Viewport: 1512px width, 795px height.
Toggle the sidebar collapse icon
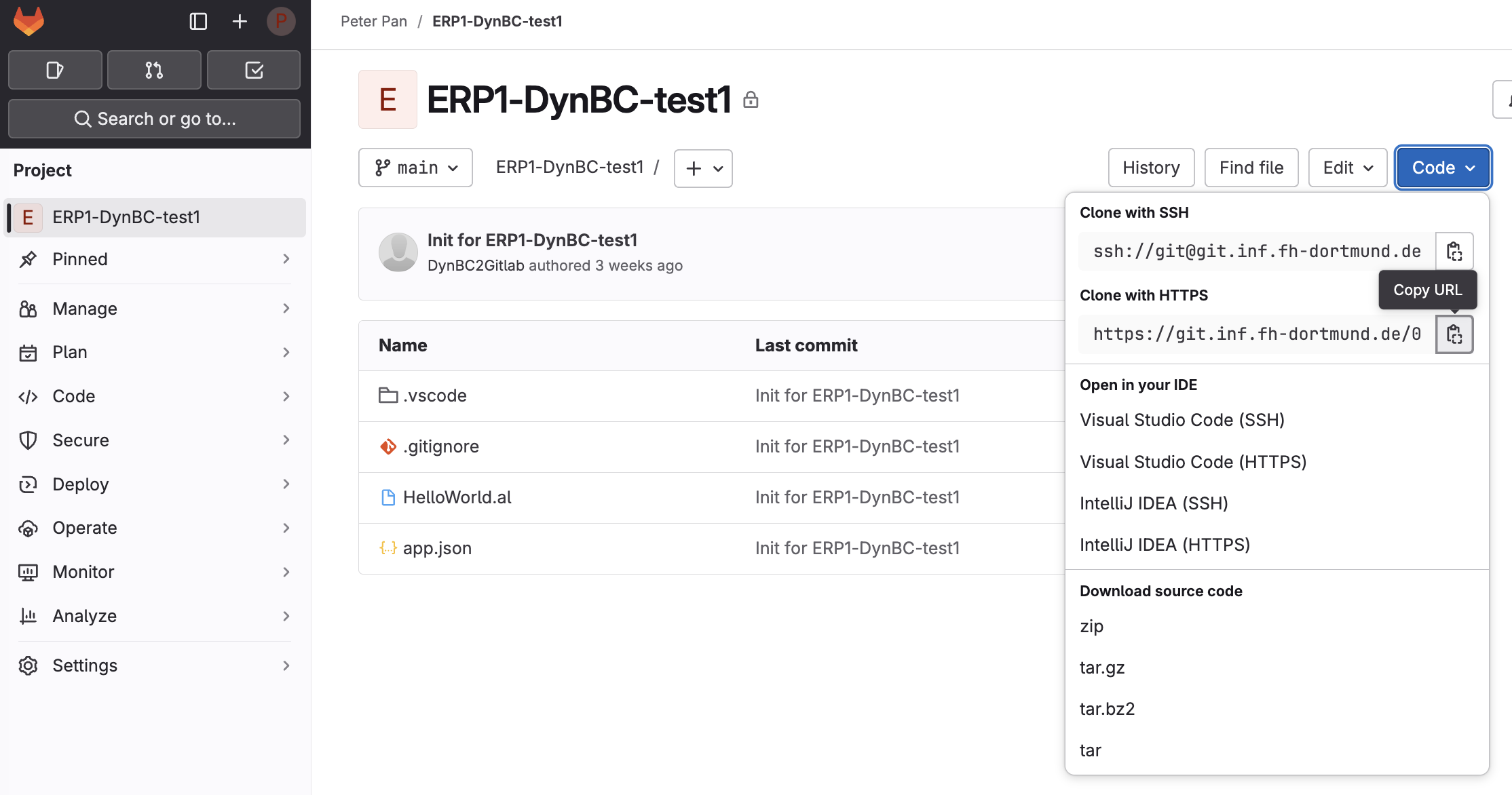(x=198, y=21)
